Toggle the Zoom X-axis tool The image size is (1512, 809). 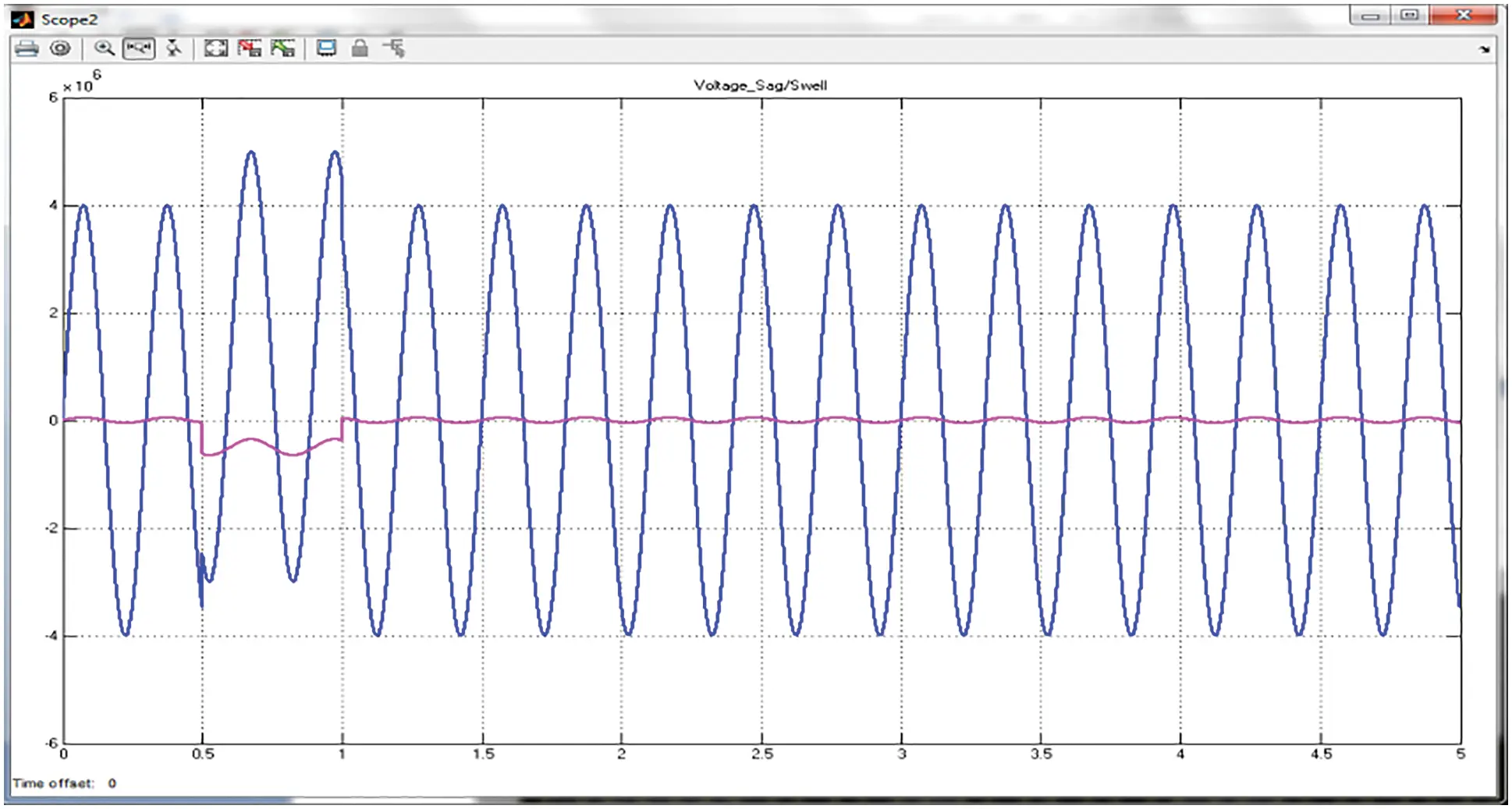pyautogui.click(x=139, y=48)
